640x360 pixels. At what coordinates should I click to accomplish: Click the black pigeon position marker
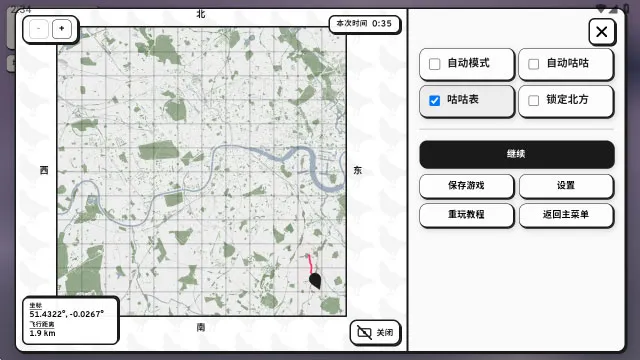point(315,281)
